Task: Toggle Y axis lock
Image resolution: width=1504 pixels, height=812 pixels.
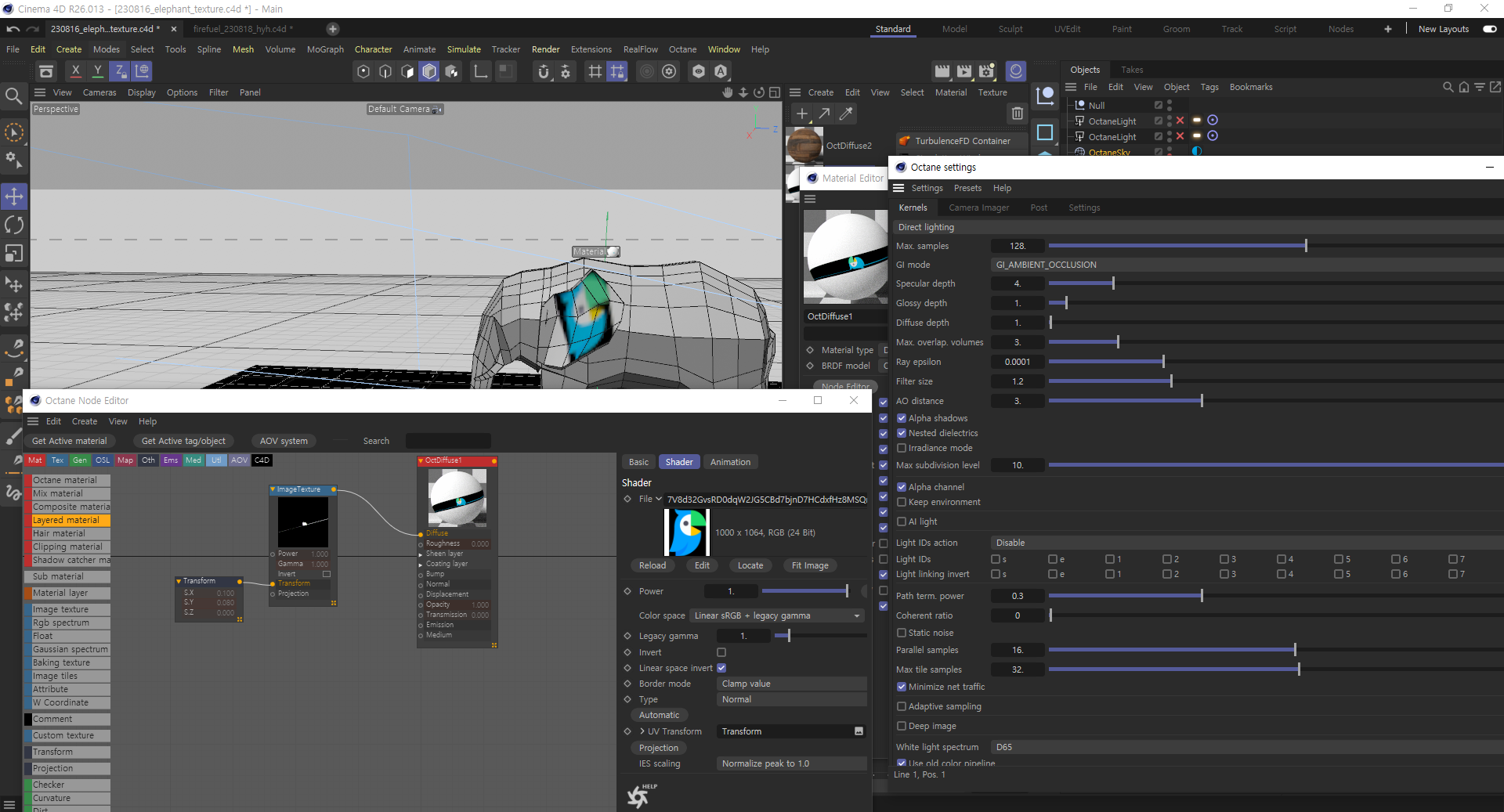Action: click(x=98, y=71)
